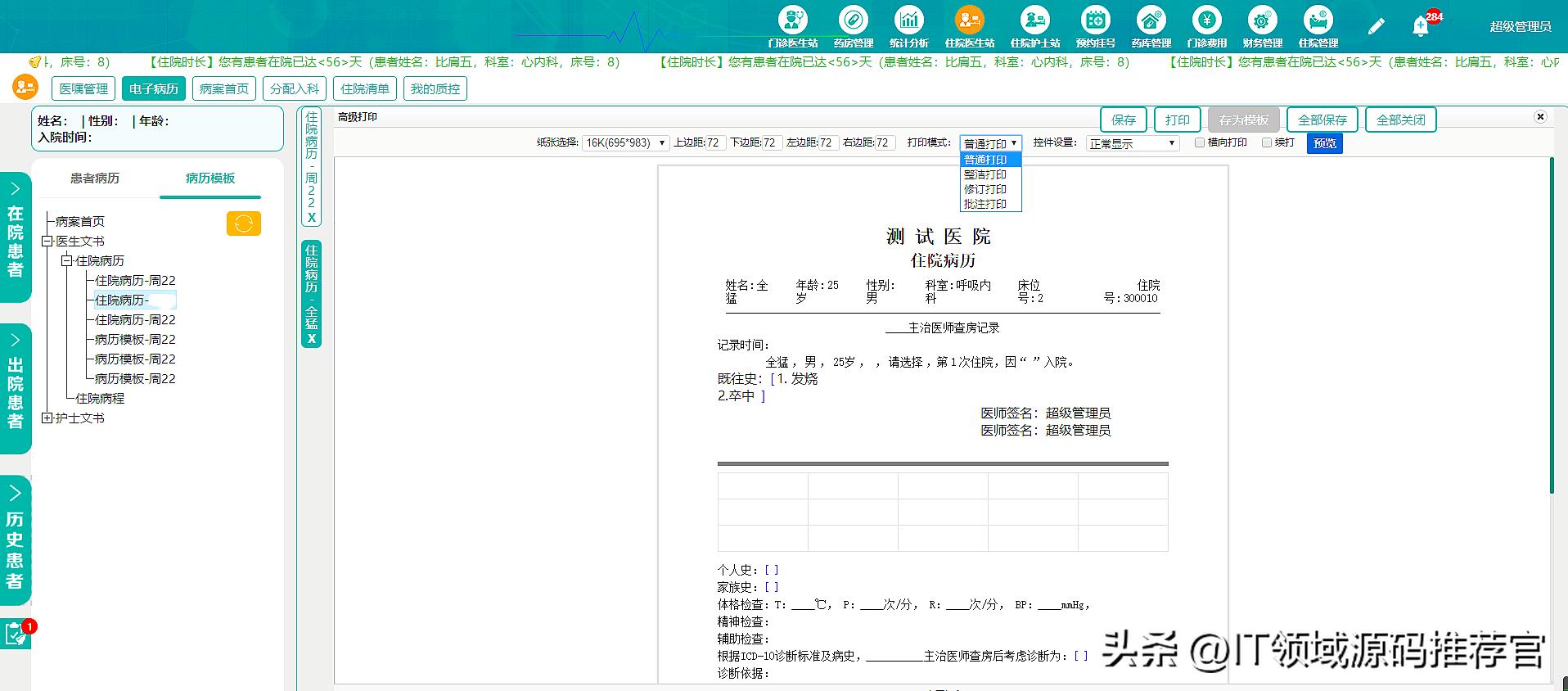Click the 既往史 field in document
The height and width of the screenshot is (691, 1568).
click(768, 386)
